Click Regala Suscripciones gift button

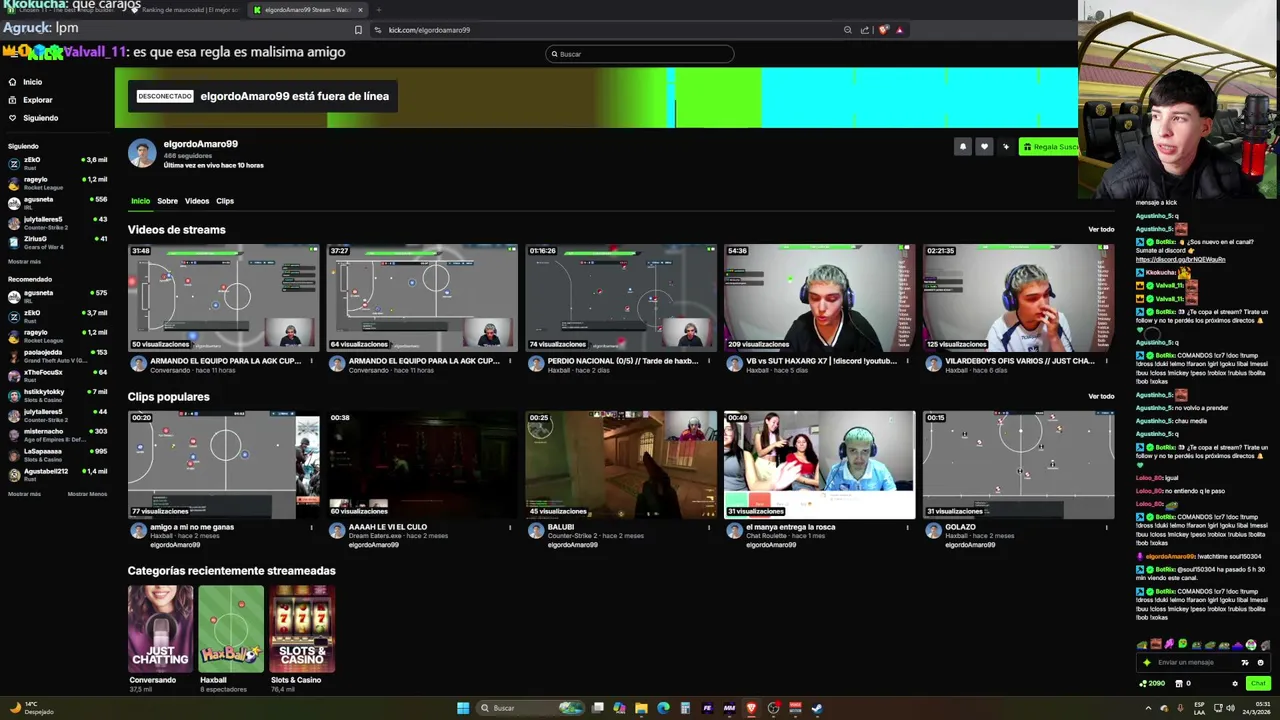click(1048, 147)
